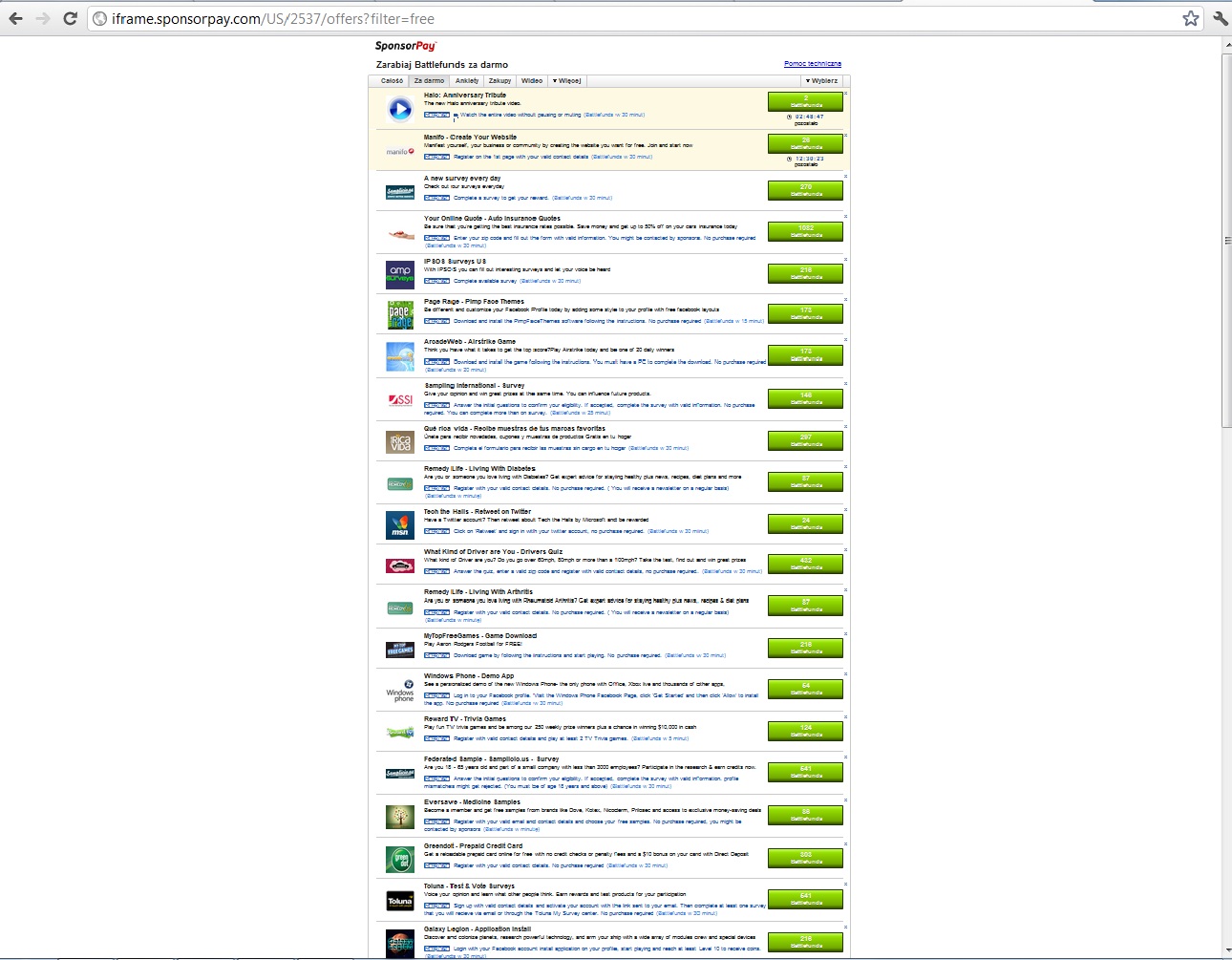Open the Ankiety tab
The image size is (1232, 960).
point(467,81)
